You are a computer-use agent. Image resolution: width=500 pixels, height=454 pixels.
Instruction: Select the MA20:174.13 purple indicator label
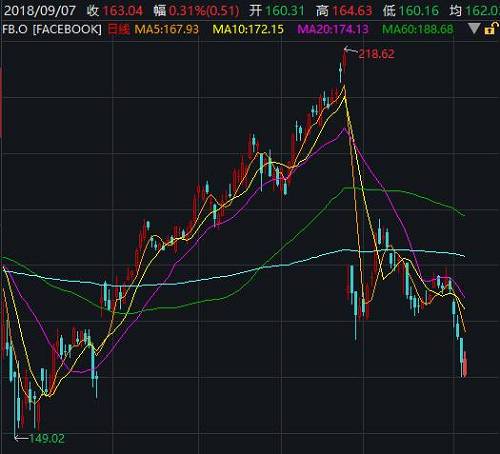click(x=333, y=29)
